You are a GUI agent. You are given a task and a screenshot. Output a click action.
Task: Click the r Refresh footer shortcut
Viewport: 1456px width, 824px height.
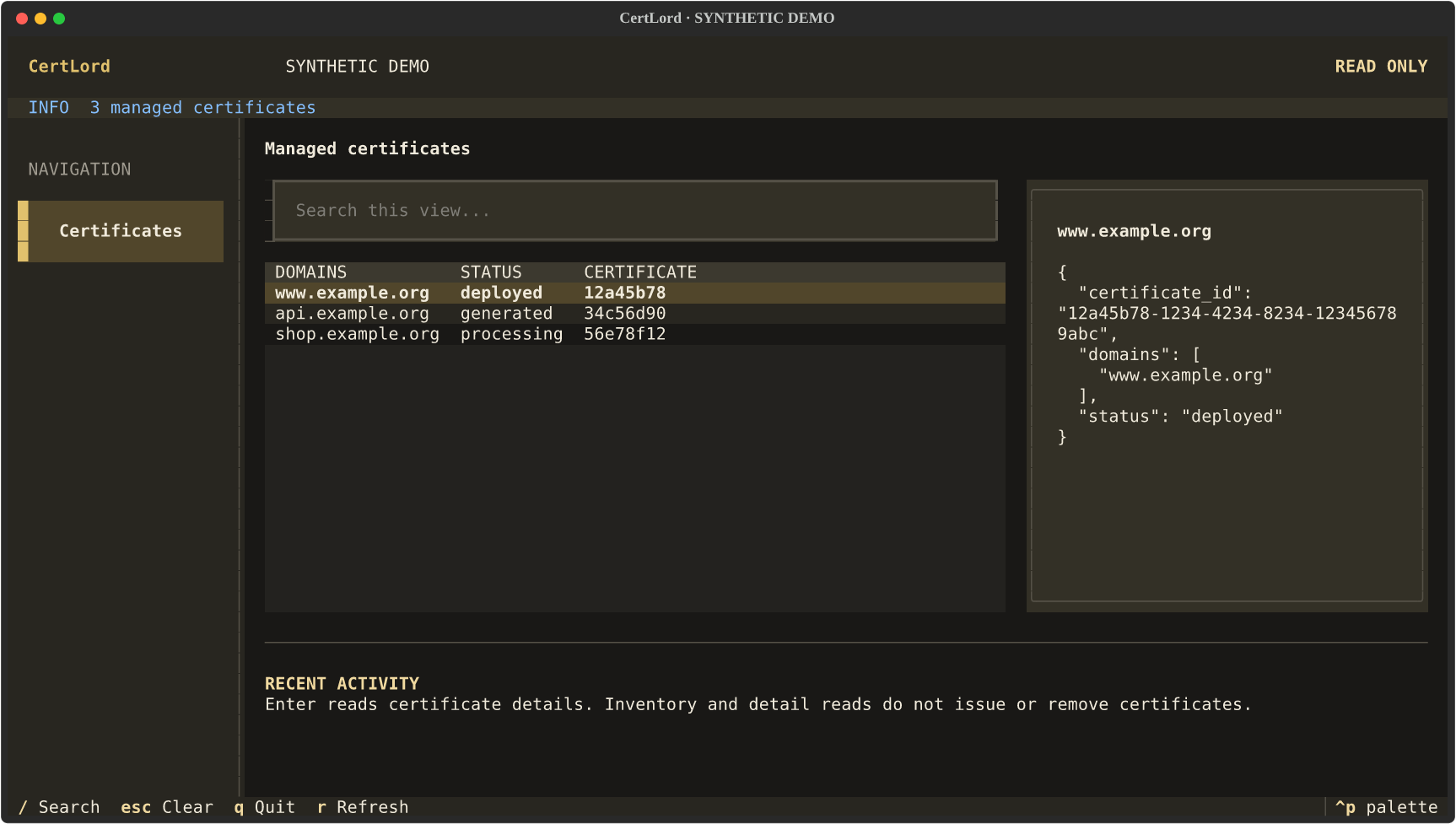point(363,807)
